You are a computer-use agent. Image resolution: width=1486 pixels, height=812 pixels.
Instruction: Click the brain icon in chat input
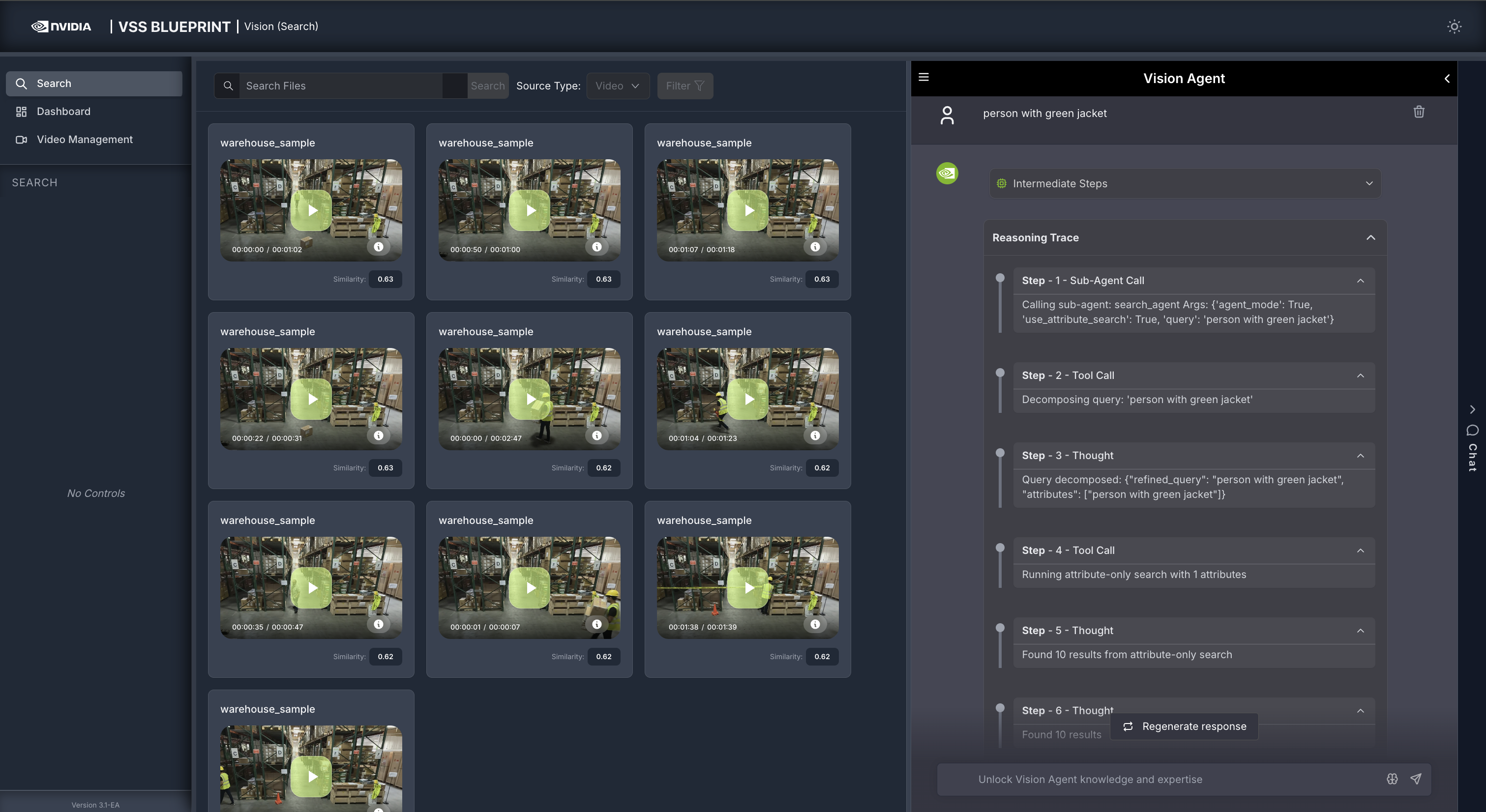tap(1392, 779)
